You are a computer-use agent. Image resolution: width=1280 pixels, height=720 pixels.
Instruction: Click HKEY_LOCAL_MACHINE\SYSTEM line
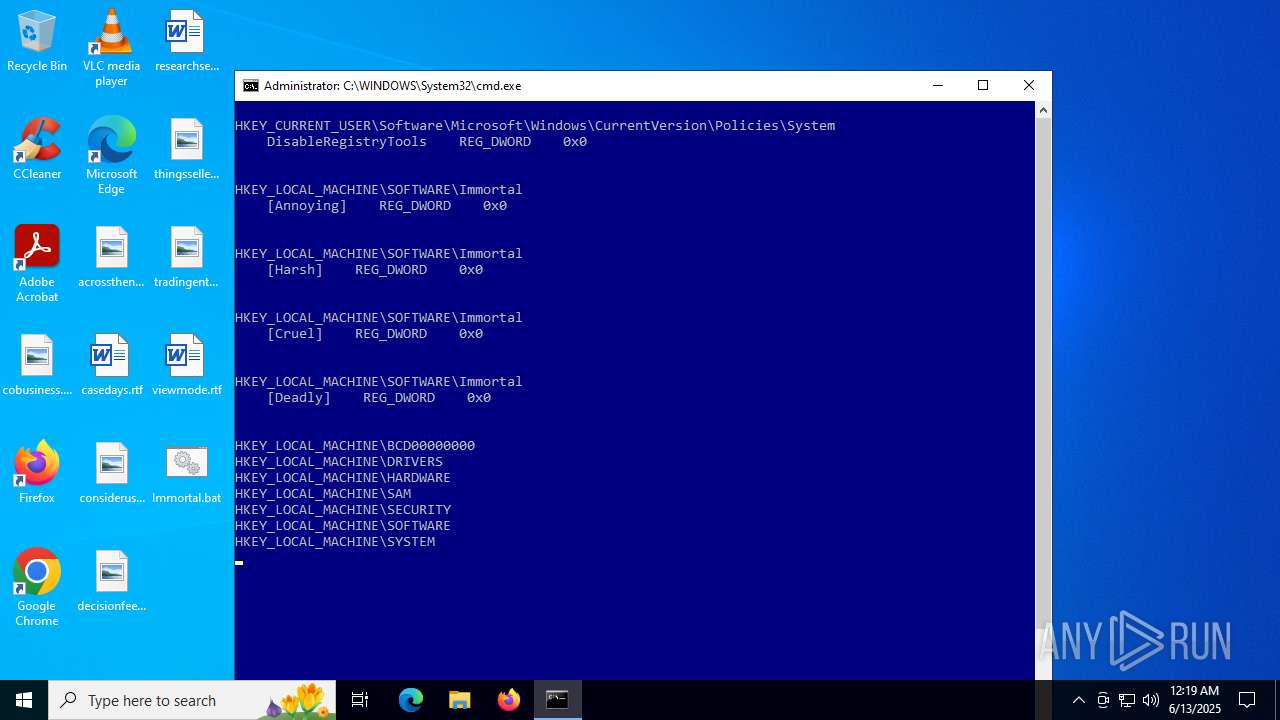[335, 542]
